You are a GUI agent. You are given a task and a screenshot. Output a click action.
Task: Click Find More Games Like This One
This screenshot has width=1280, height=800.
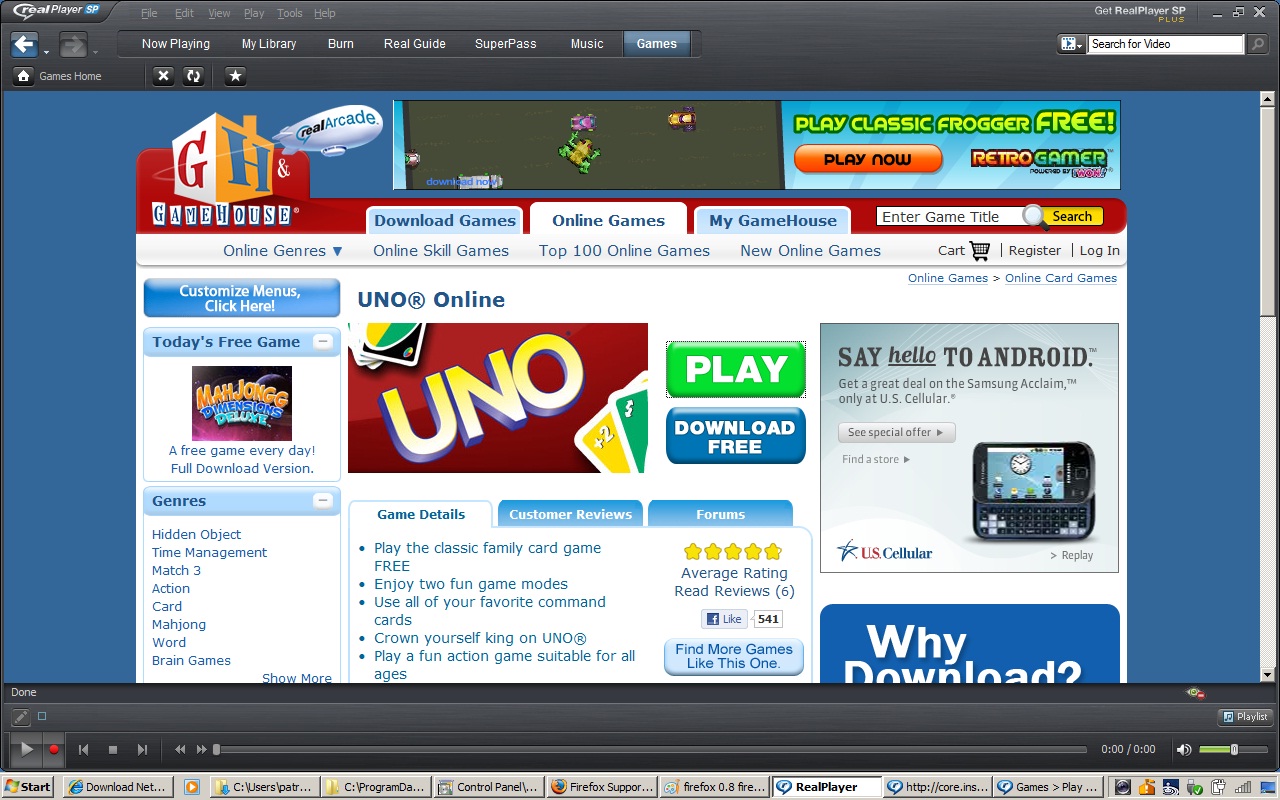point(734,656)
